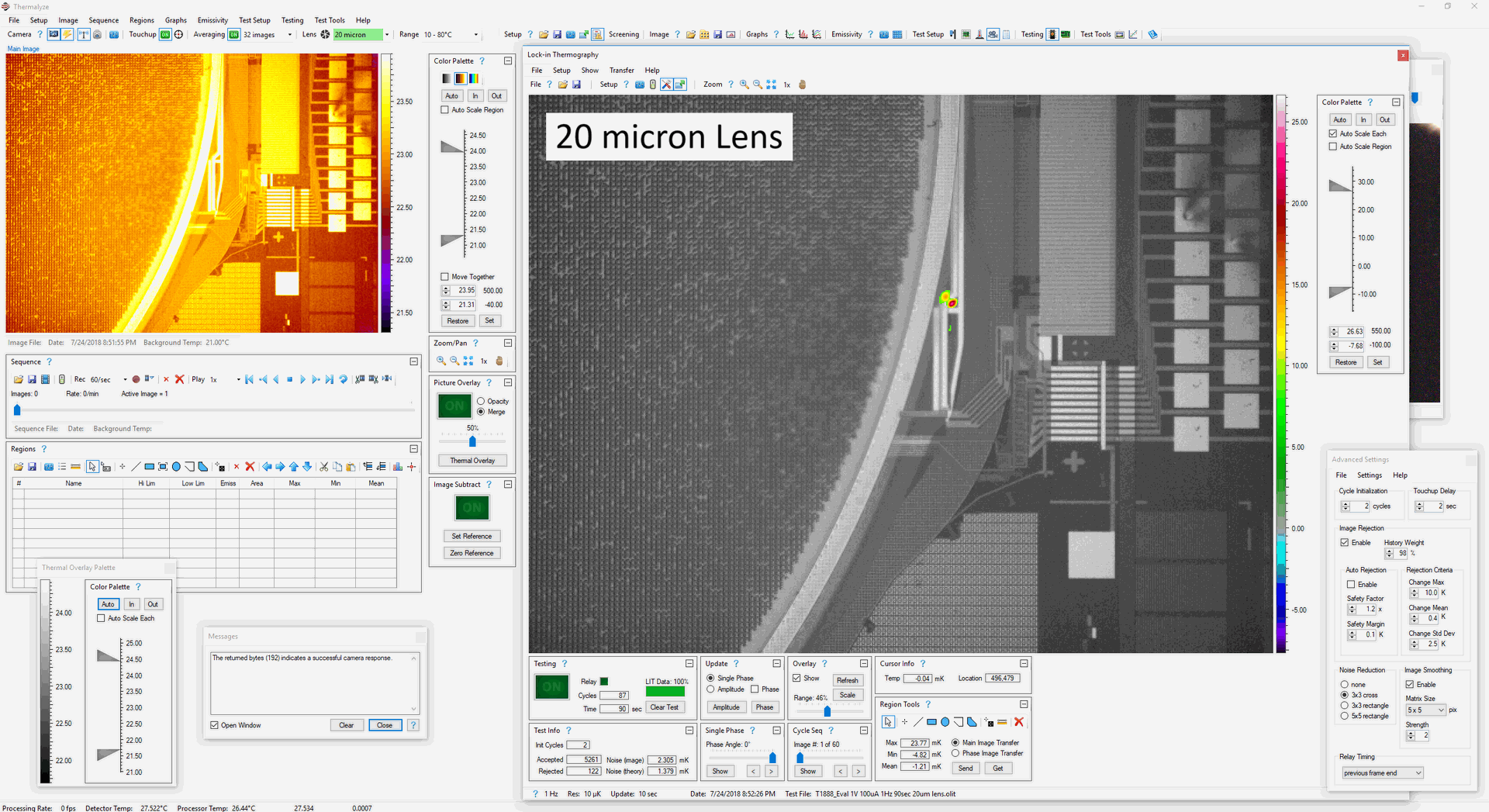The width and height of the screenshot is (1489, 812).
Task: Select the ellipse region tool in Regions panel
Action: [x=176, y=467]
